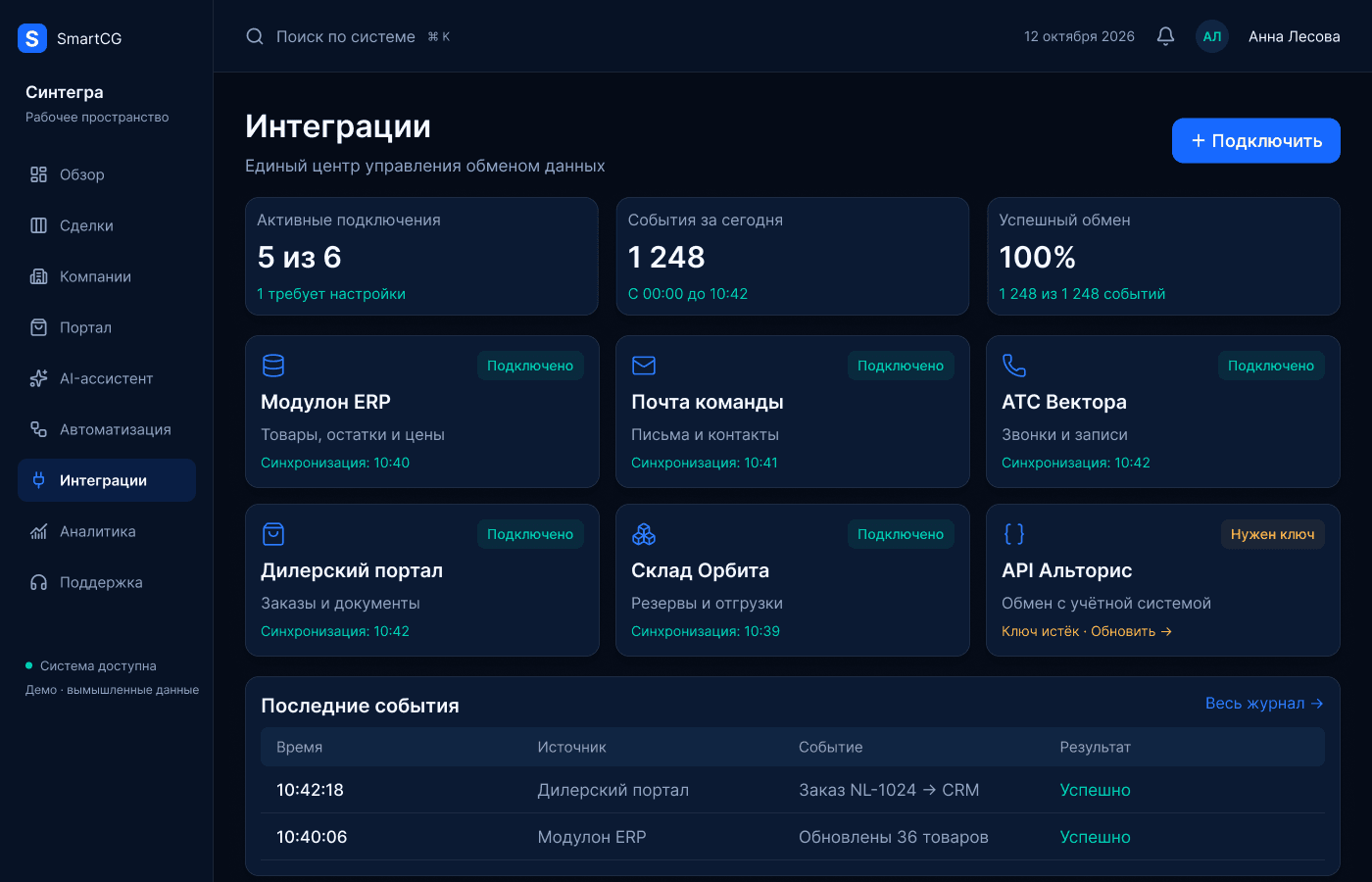Focus the Поиск по системе field
1372x882 pixels.
coord(346,36)
